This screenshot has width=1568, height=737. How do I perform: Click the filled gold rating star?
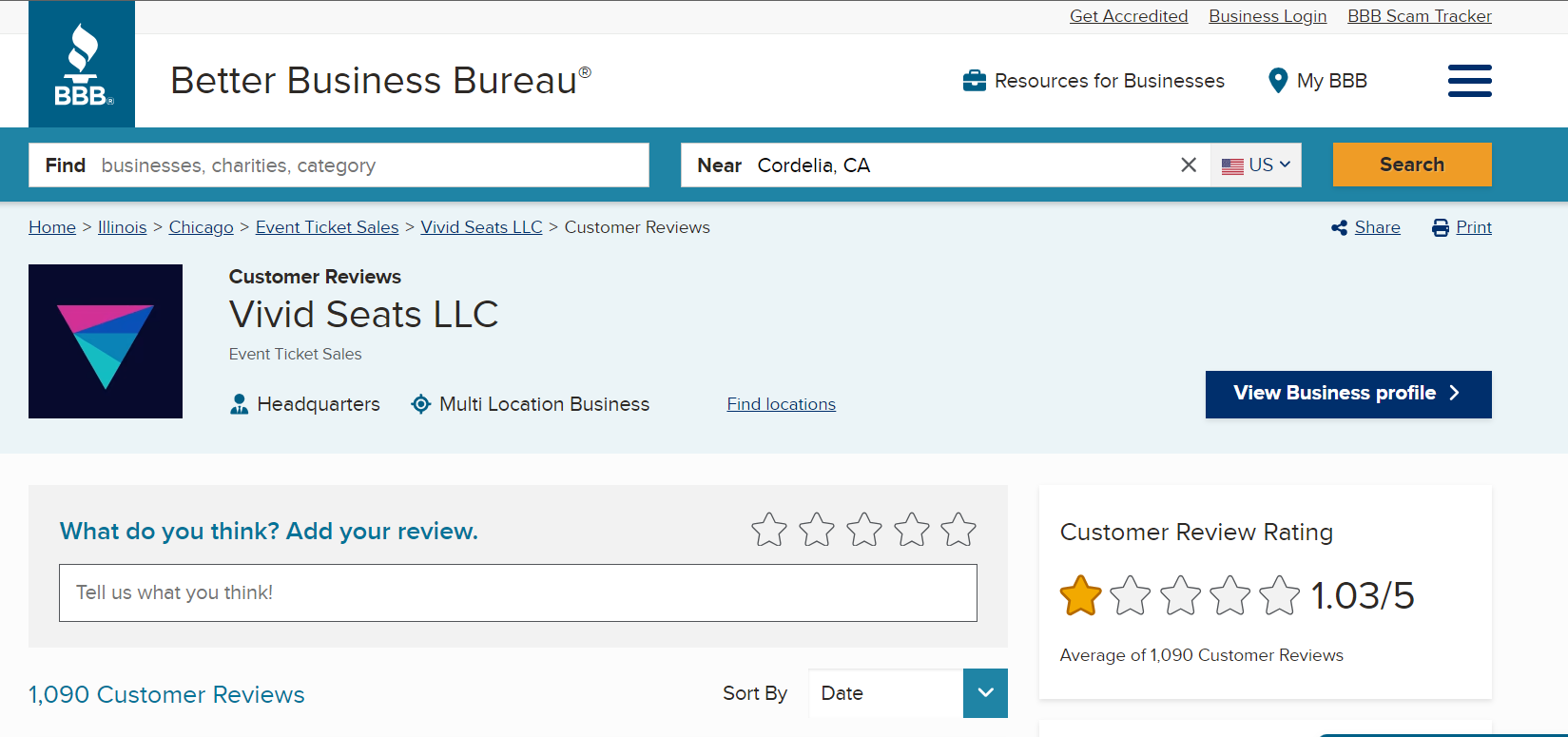point(1081,596)
